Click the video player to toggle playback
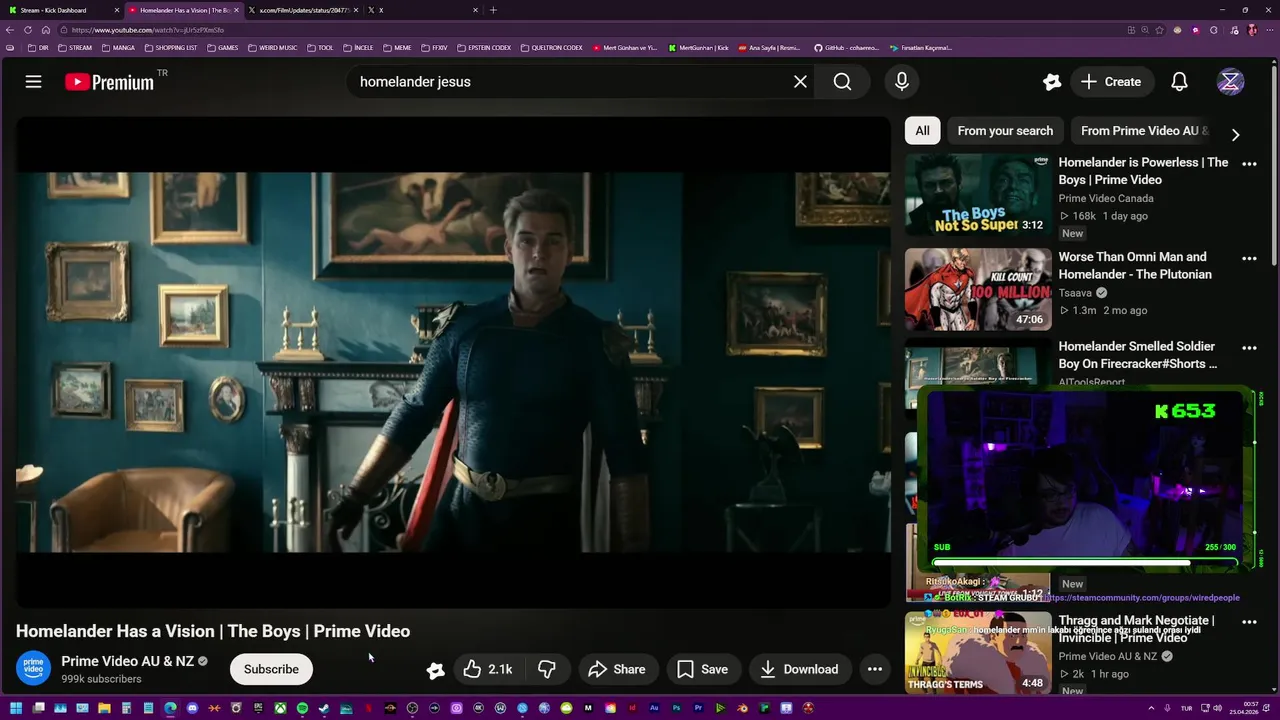This screenshot has width=1280, height=720. pyautogui.click(x=453, y=362)
